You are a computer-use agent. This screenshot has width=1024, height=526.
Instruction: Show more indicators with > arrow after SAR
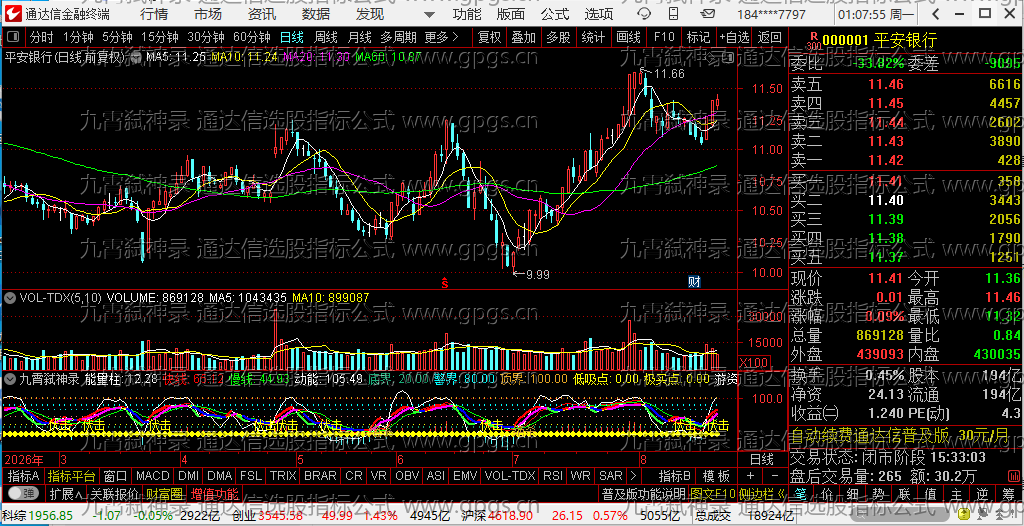[632, 476]
